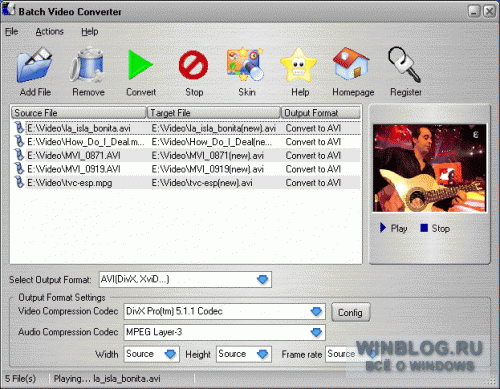500x389 pixels.
Task: Click the yellow star Help icon
Action: [299, 65]
